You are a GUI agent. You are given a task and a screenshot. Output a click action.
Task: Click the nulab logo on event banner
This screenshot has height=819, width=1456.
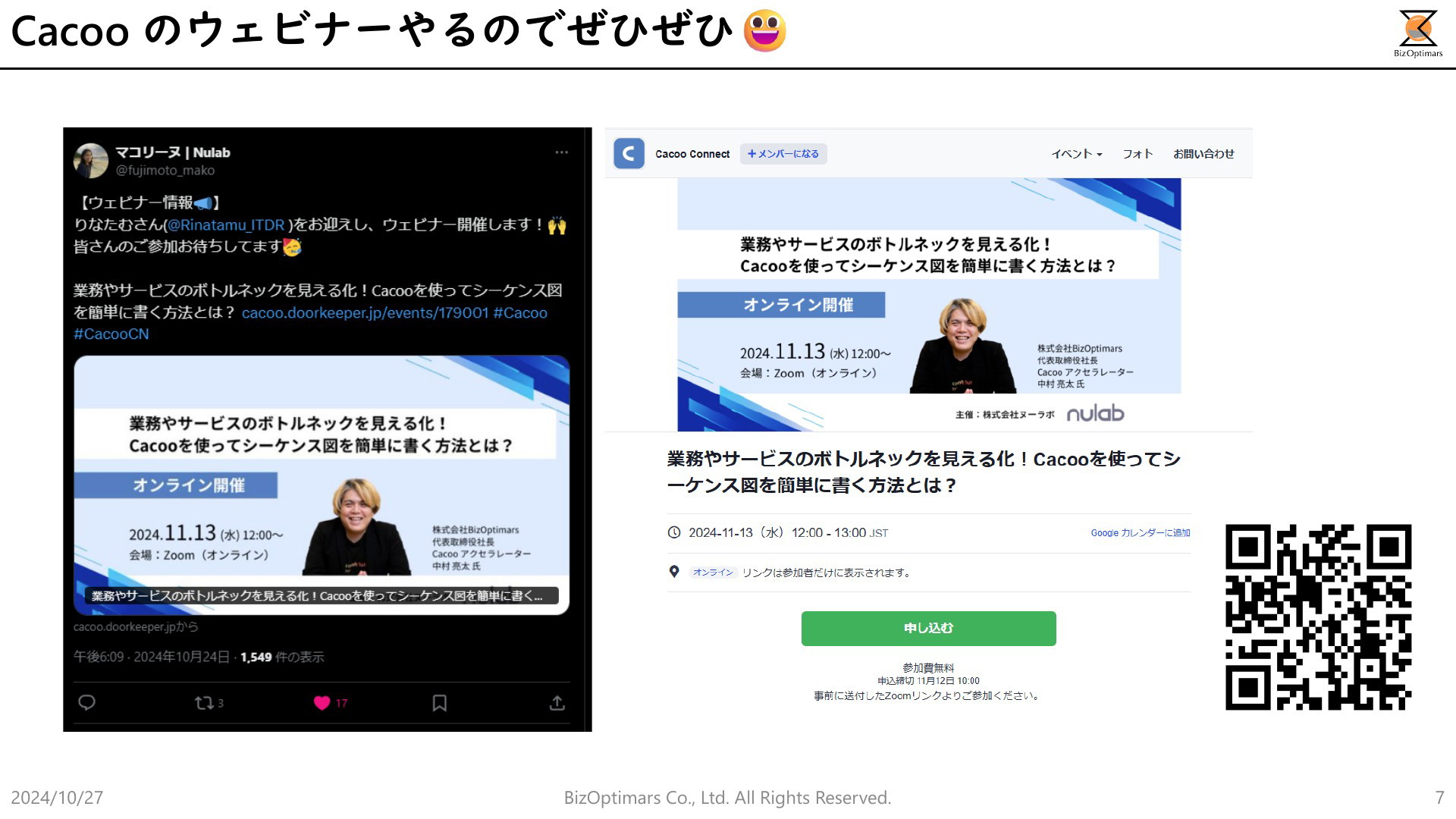click(1095, 413)
